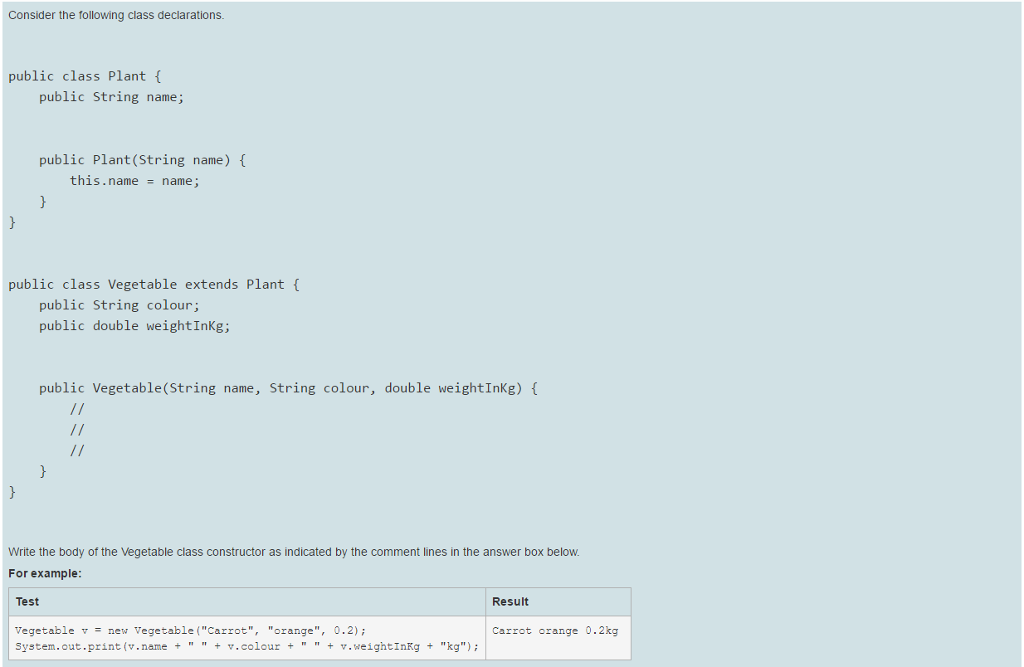
Task: Click the second '//' comment placeholder
Action: (76, 429)
